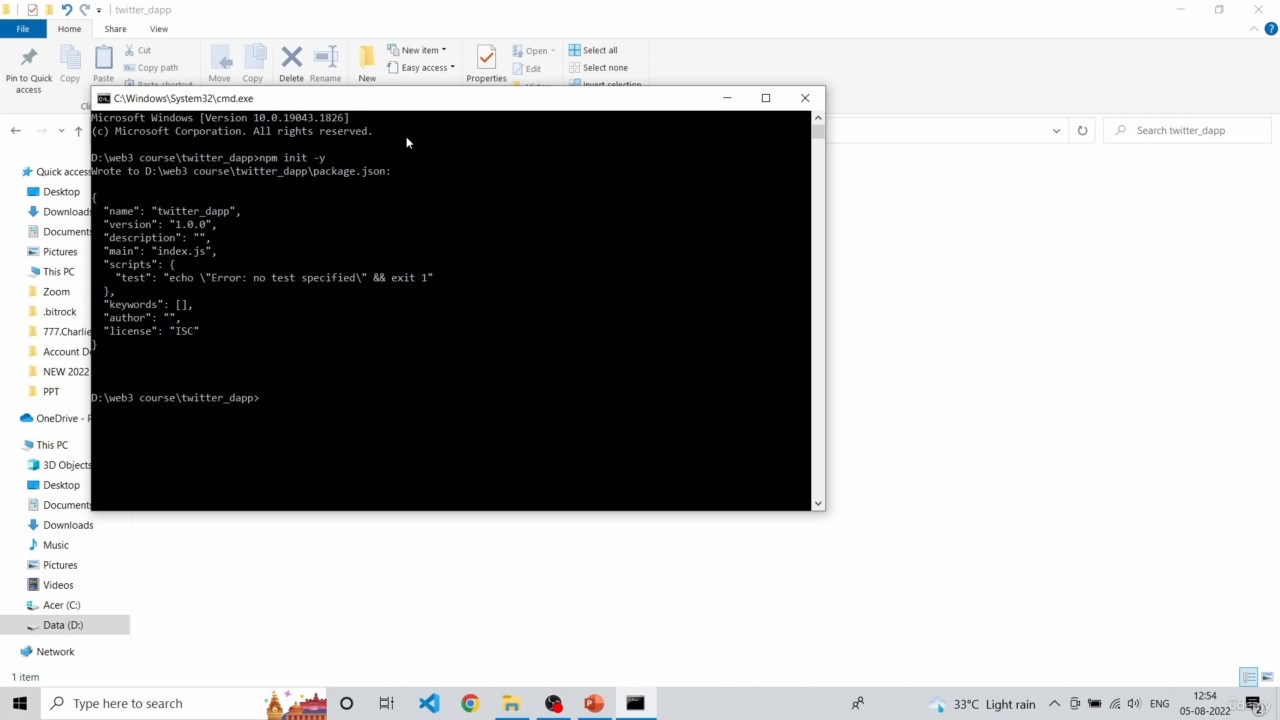Open the address bar history dropdown
The width and height of the screenshot is (1280, 720).
tap(1057, 130)
